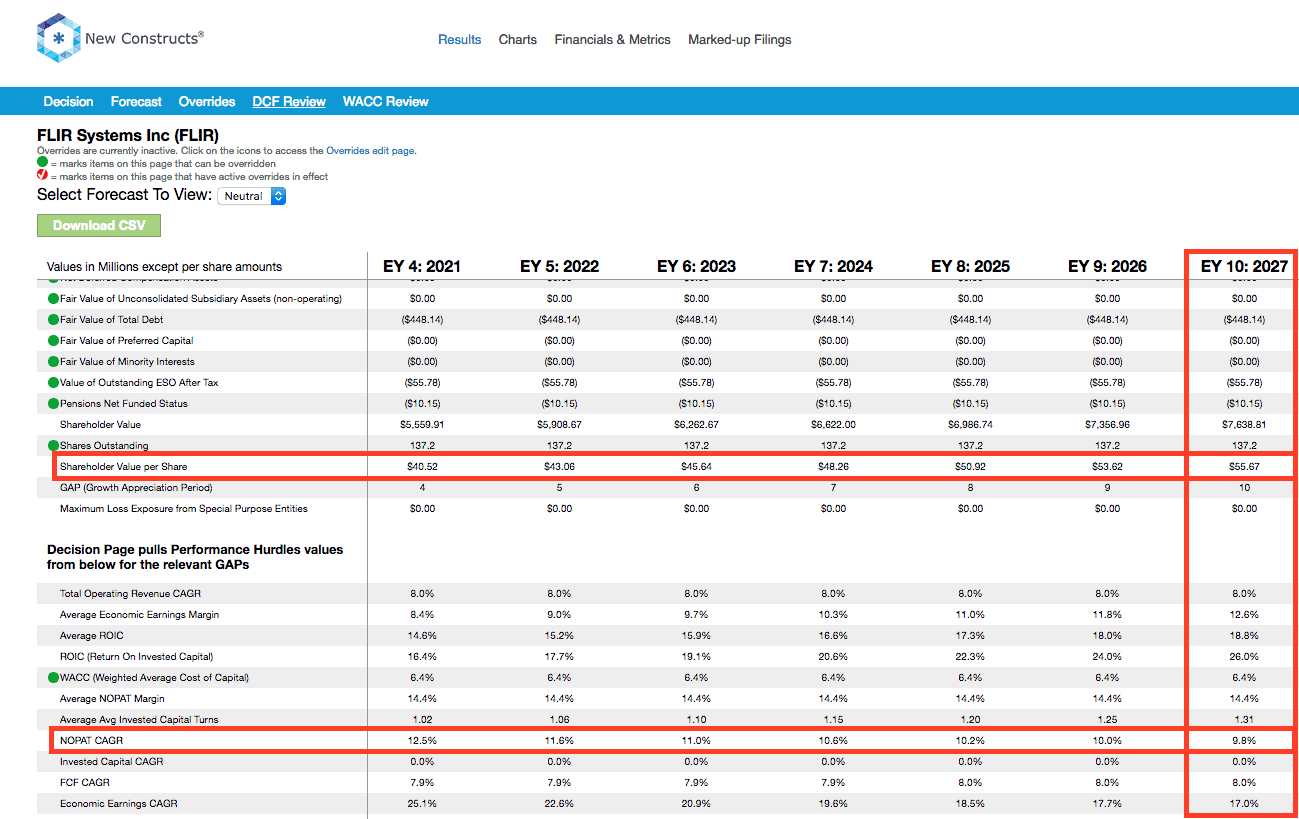
Task: Click green override dot for Fair Value of Preferred Capital
Action: tap(52, 341)
